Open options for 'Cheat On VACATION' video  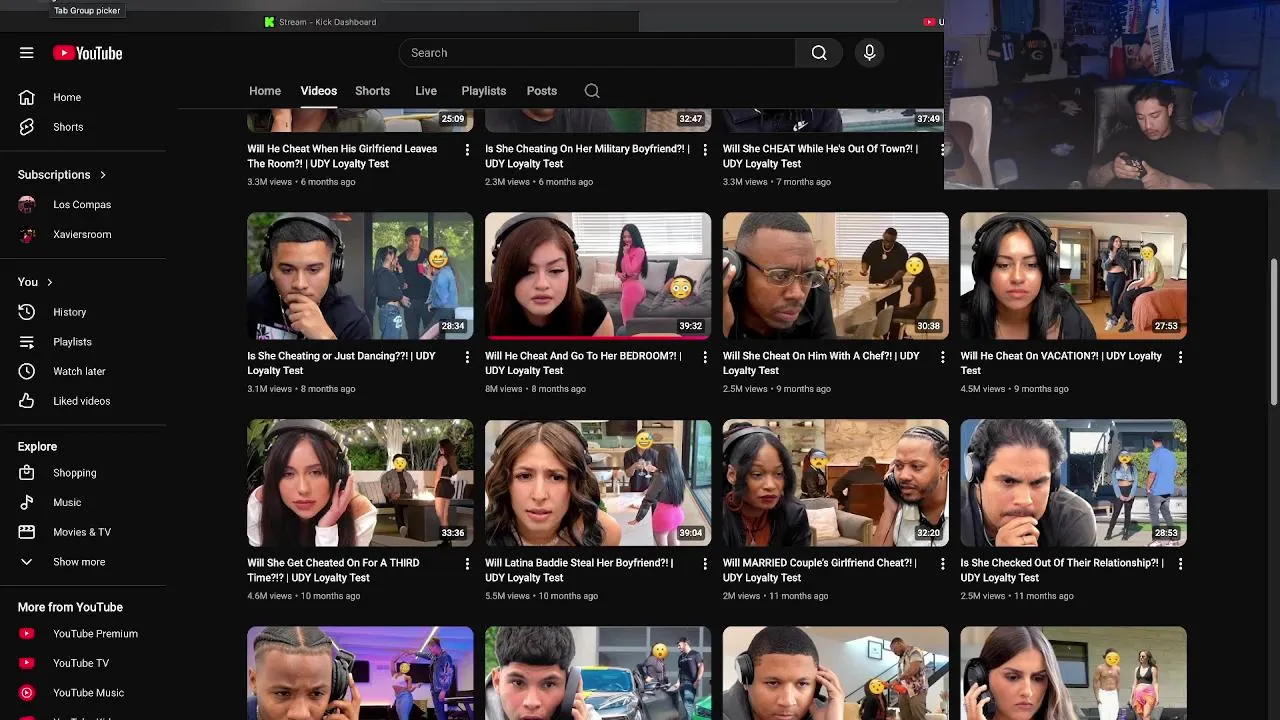1180,357
